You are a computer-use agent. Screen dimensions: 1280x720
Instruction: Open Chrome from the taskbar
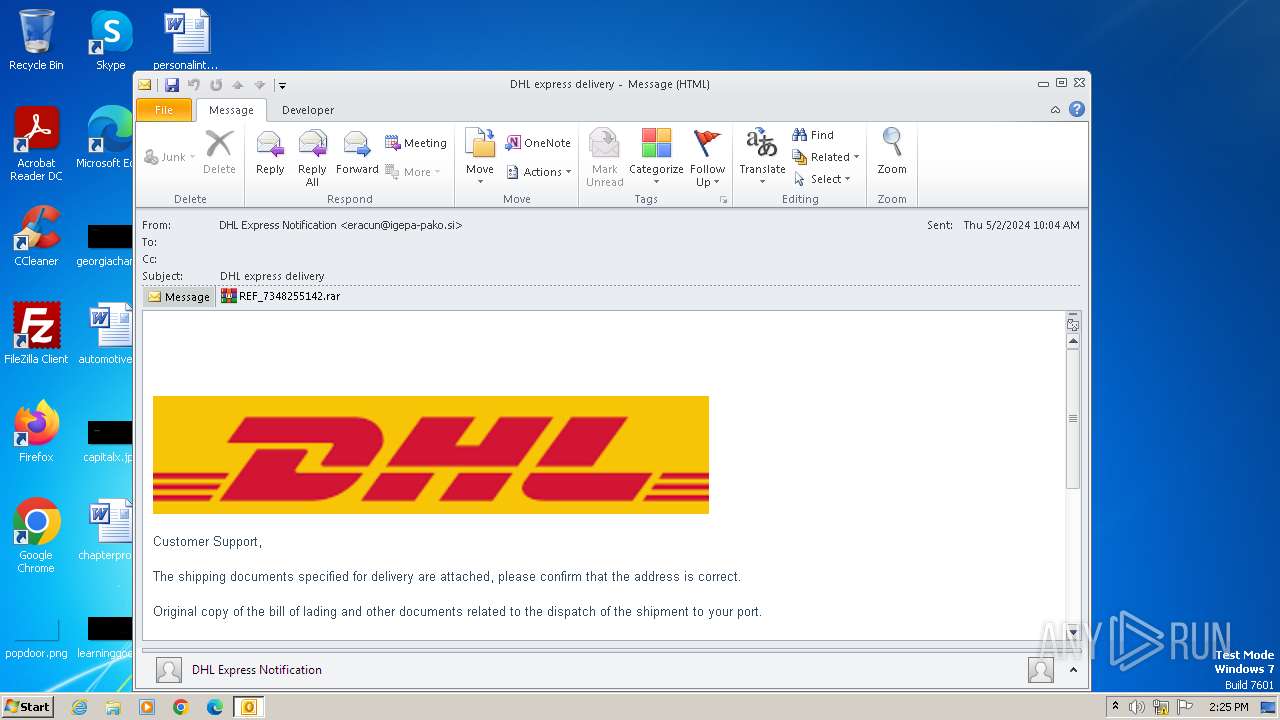pyautogui.click(x=180, y=707)
